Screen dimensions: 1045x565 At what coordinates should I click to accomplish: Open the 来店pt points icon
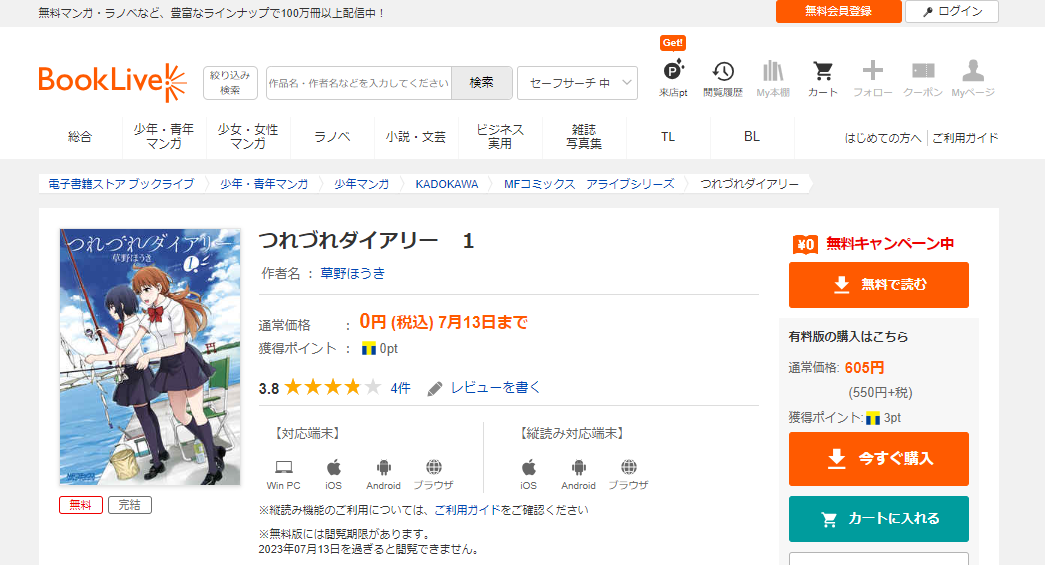pyautogui.click(x=672, y=73)
